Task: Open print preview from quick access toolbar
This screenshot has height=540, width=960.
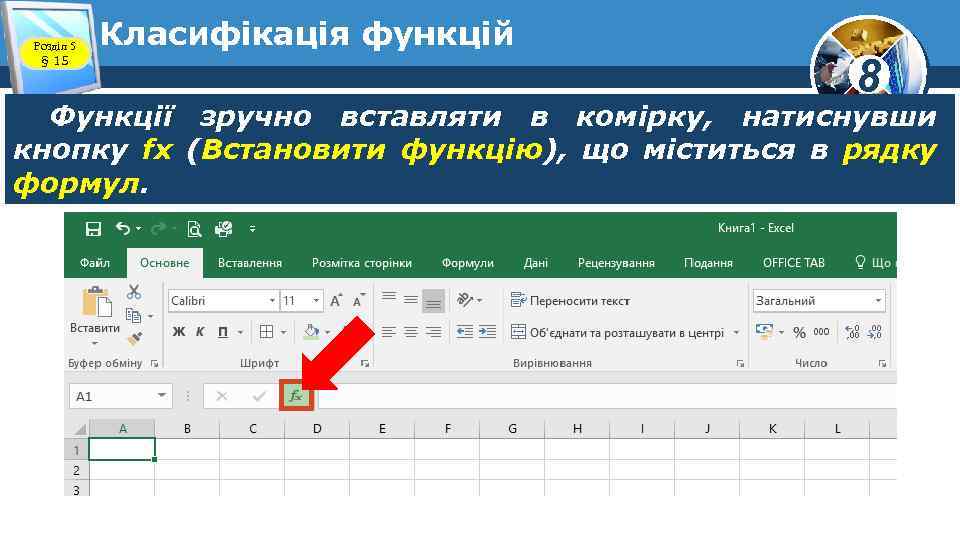Action: click(194, 229)
